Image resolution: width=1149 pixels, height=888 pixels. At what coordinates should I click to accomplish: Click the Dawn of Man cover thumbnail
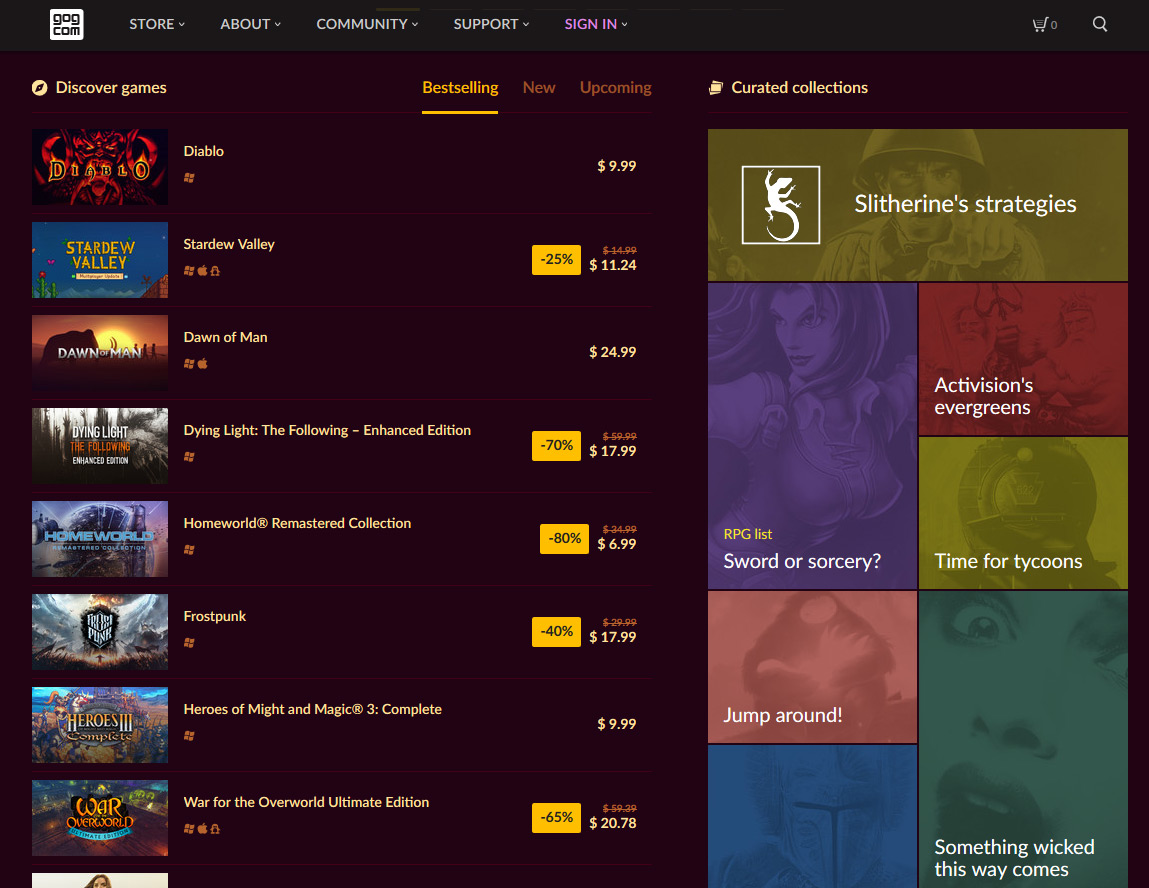(x=100, y=353)
